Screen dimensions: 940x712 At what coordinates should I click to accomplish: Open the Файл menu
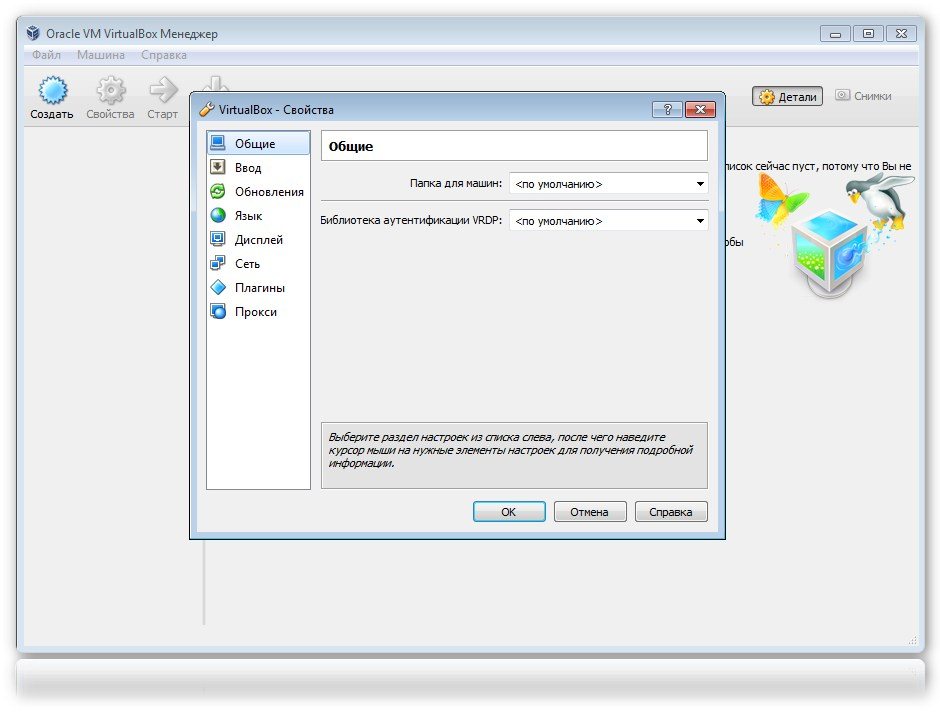tap(46, 55)
